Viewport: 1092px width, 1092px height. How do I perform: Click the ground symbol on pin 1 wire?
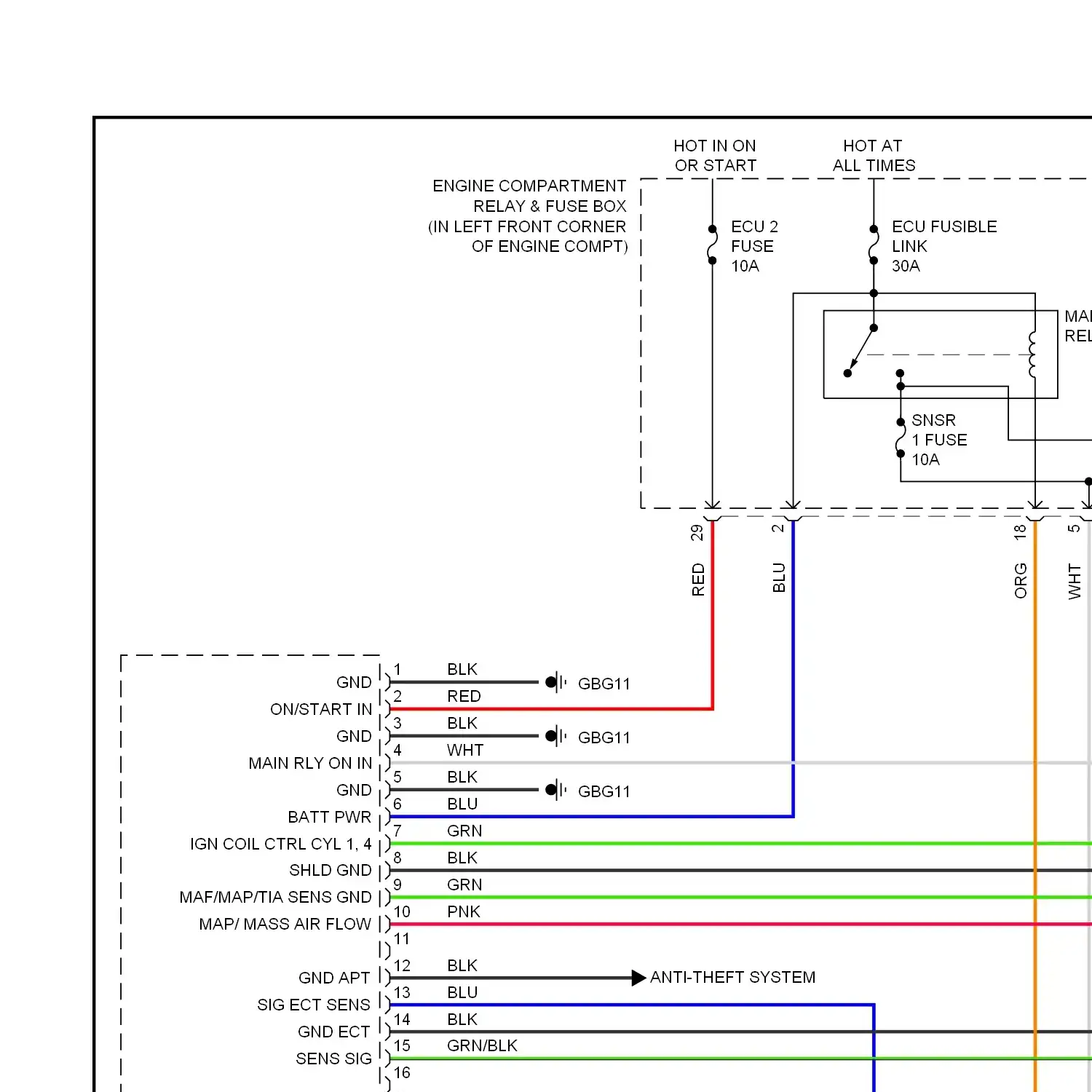click(556, 683)
